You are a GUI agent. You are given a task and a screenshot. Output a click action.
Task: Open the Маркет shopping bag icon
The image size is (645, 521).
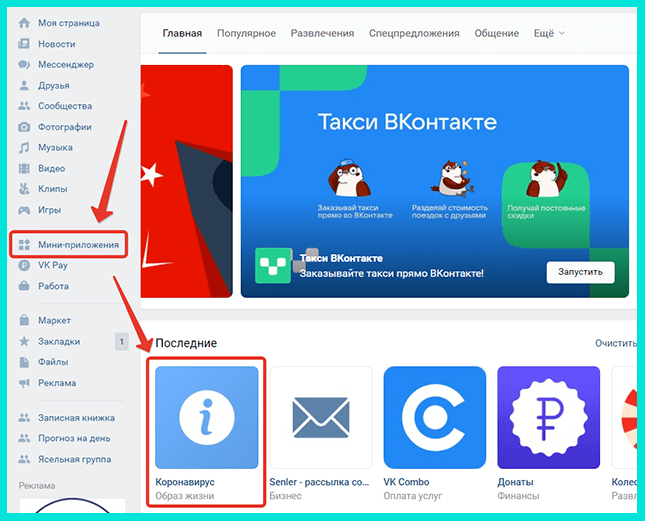24,320
